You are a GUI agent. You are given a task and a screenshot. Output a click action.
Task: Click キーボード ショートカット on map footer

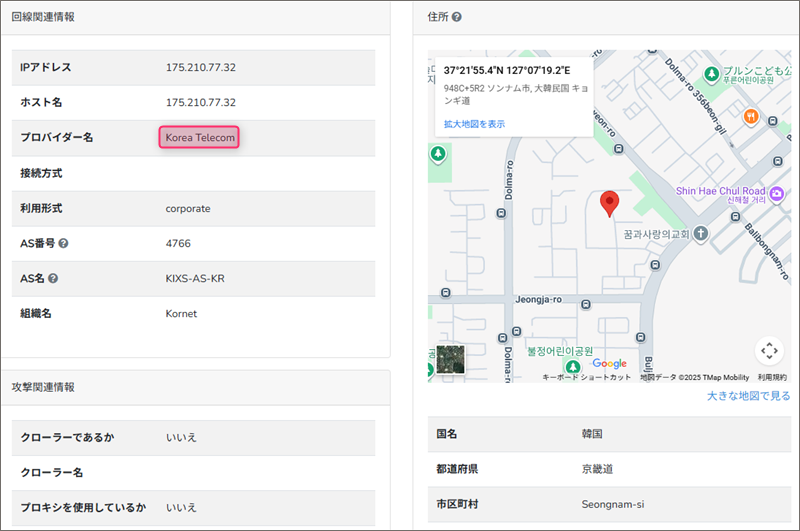coord(586,377)
